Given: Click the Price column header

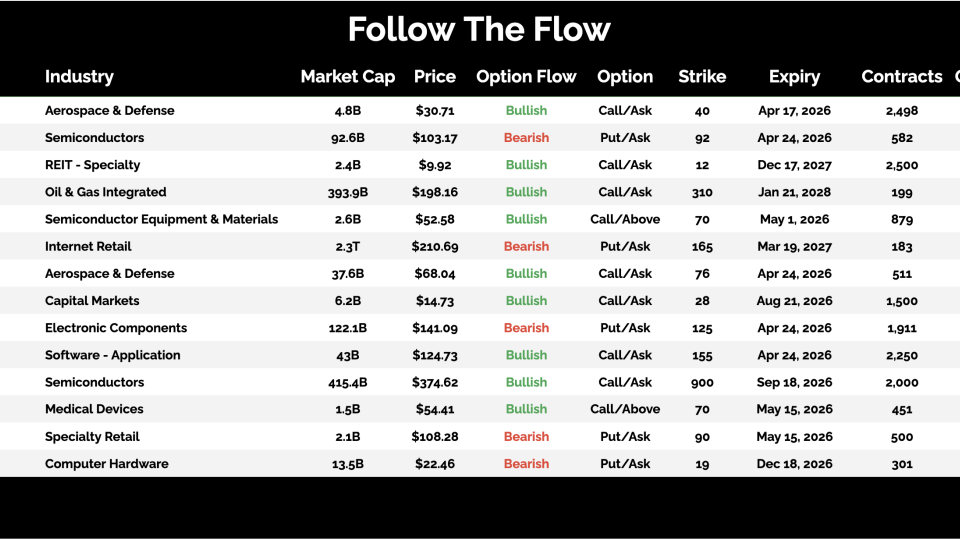Looking at the screenshot, I should pos(434,77).
